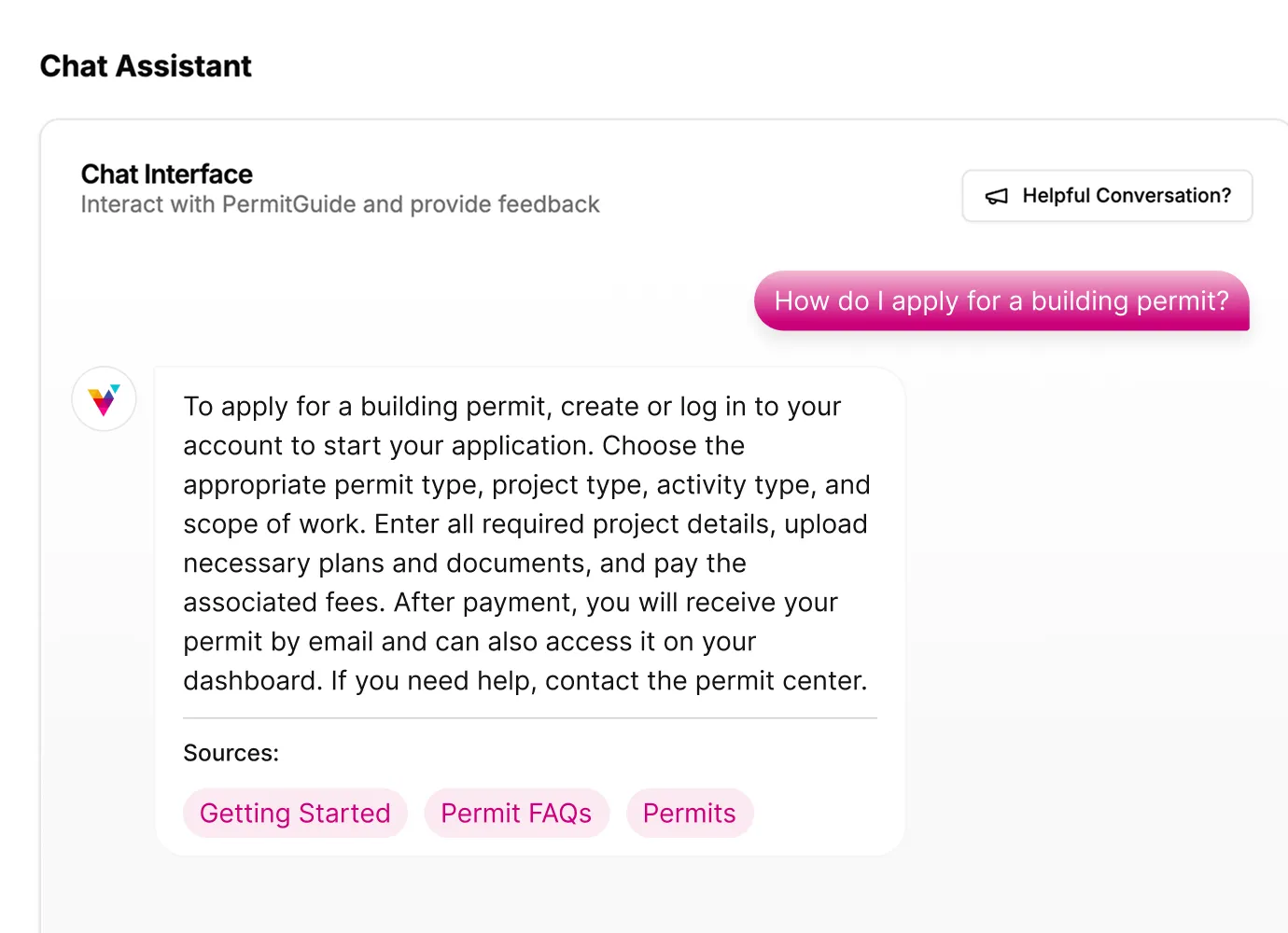Click the first line of the assistant reply

coord(512,407)
